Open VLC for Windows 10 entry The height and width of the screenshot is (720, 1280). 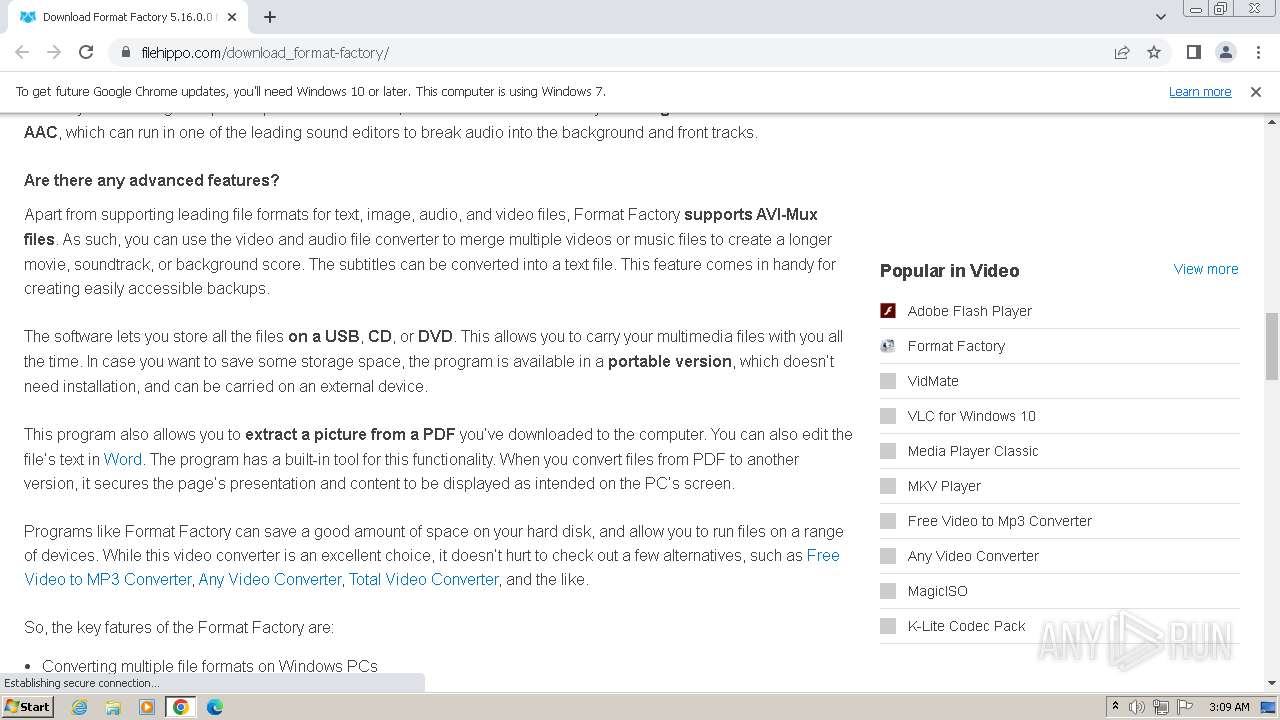972,416
